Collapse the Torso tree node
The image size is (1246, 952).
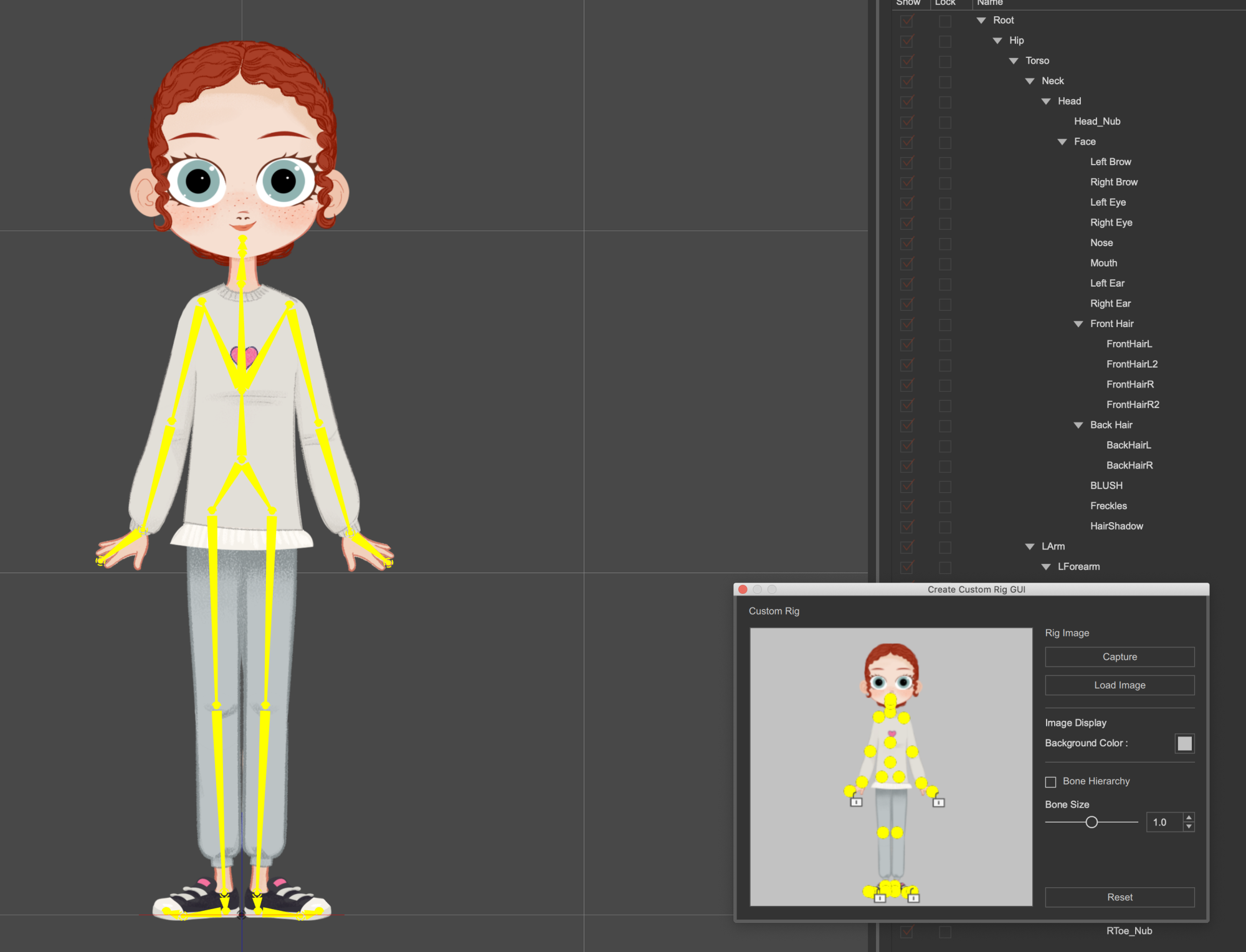(x=1014, y=61)
